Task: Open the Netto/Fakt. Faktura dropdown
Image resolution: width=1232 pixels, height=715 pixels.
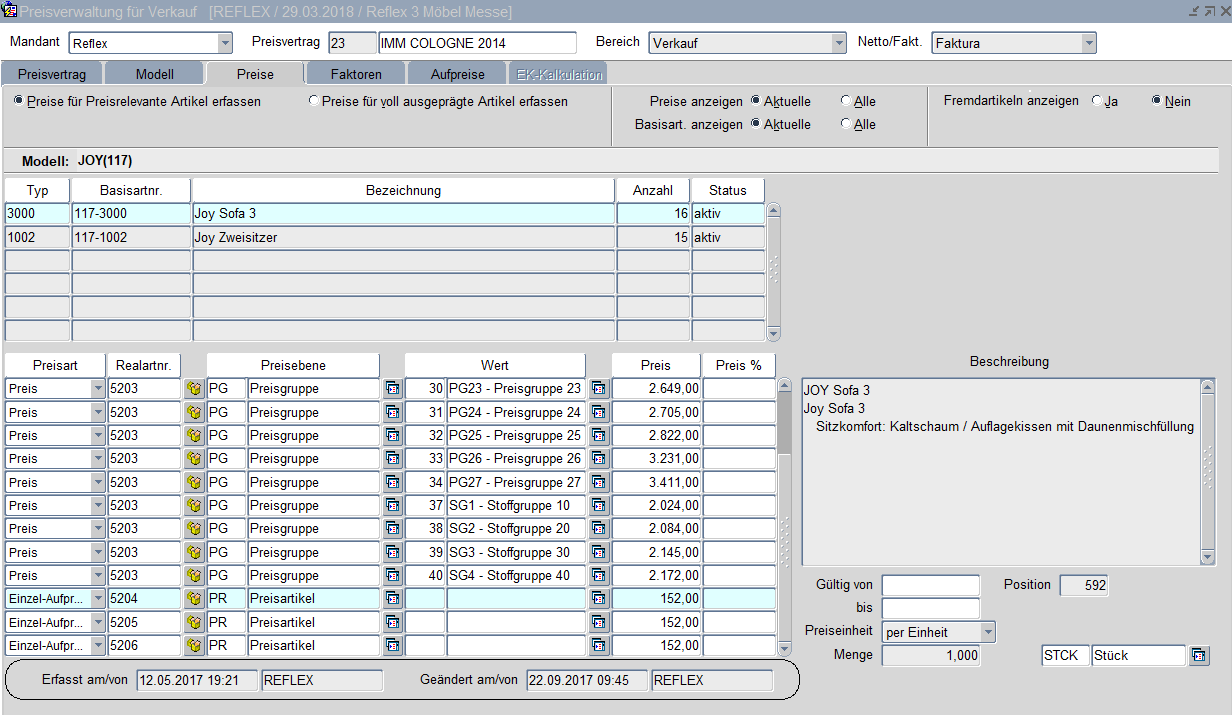Action: pos(1088,43)
